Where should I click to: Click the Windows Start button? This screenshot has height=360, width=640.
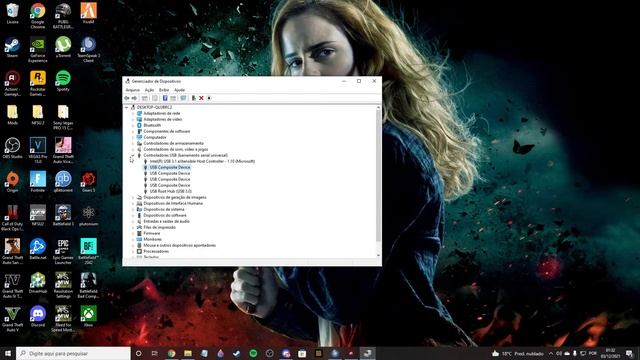click(x=8, y=353)
